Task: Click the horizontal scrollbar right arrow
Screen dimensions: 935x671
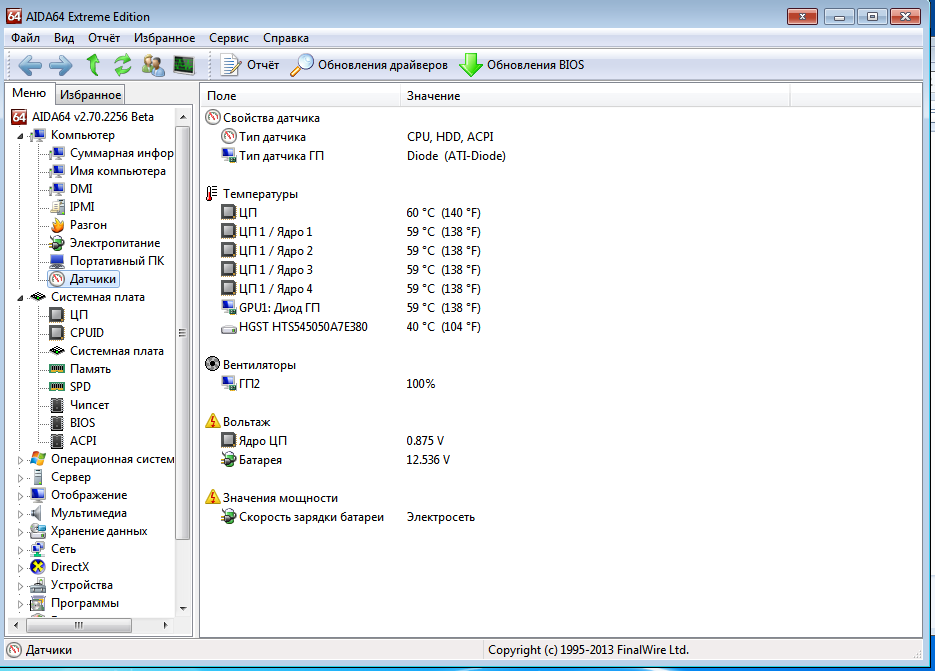Action: click(x=165, y=625)
